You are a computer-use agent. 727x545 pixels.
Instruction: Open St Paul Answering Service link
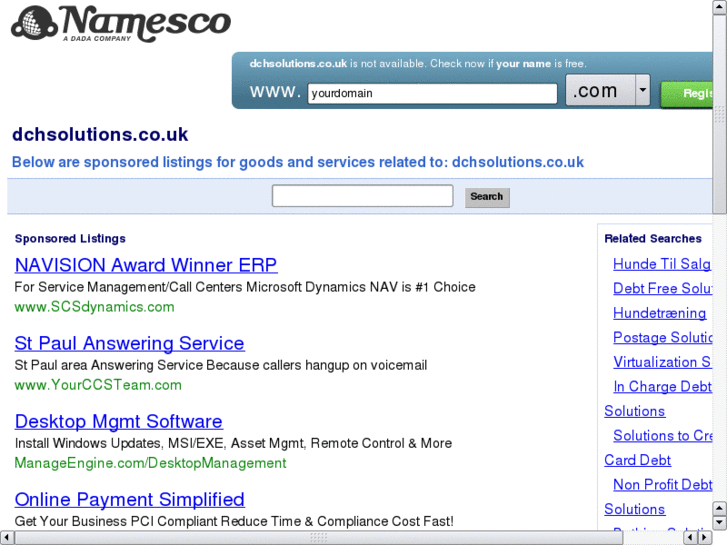tap(130, 344)
